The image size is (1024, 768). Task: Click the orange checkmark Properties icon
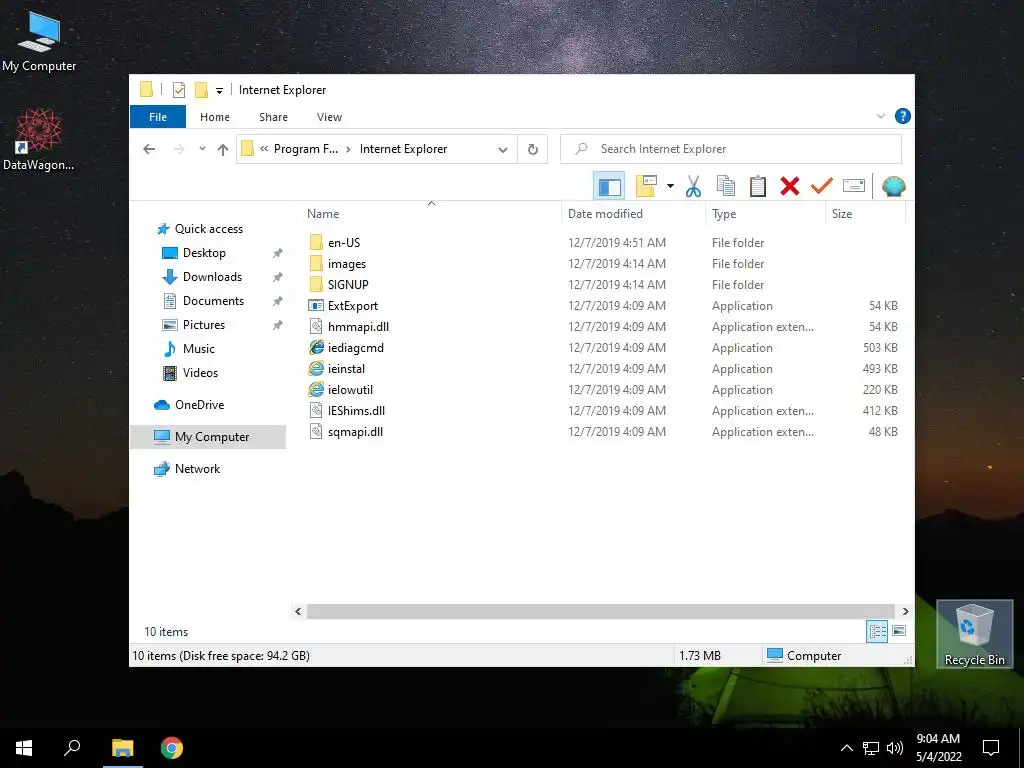tap(822, 186)
